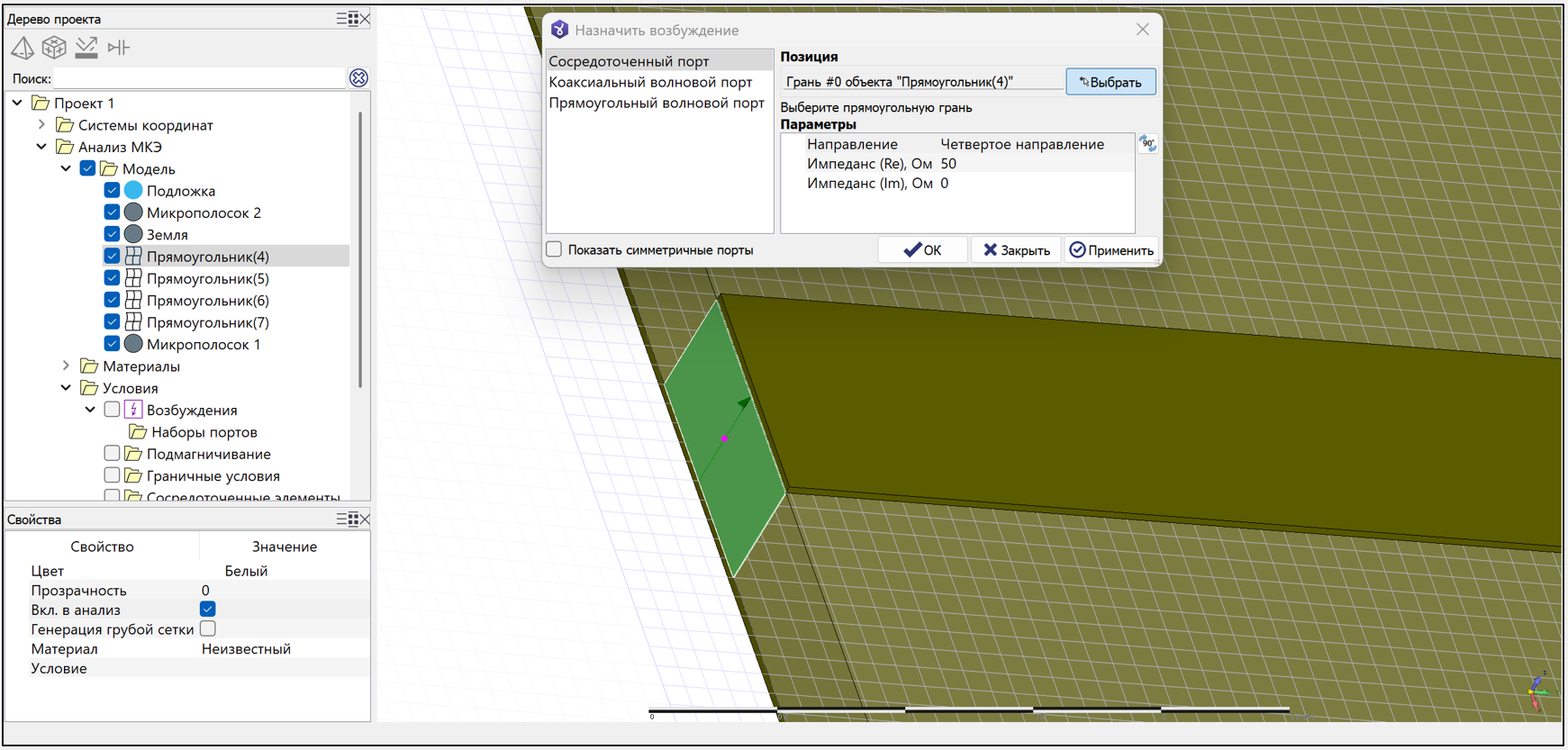Collapse the Анализ МКЭ node
The width and height of the screenshot is (1568, 750).
tap(41, 147)
